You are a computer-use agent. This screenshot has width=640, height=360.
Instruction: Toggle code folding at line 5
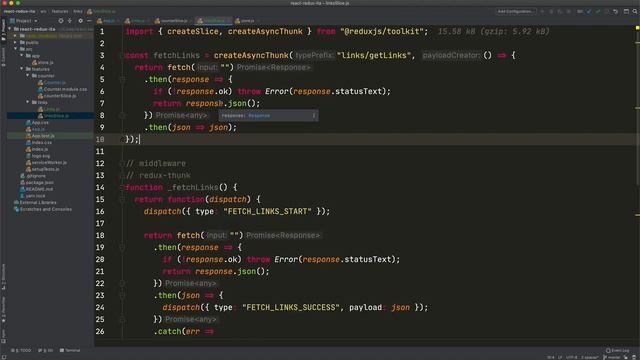(x=122, y=80)
